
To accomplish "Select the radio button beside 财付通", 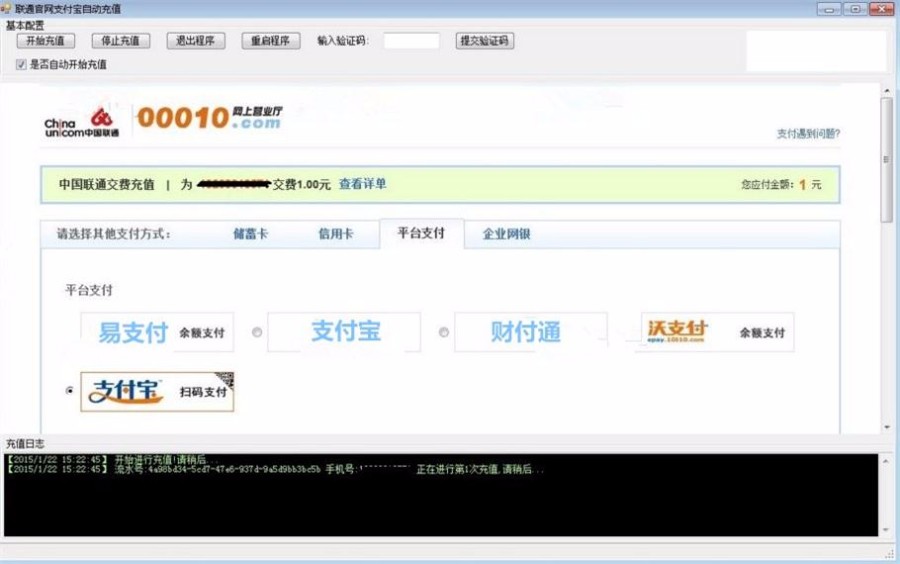I will point(444,332).
